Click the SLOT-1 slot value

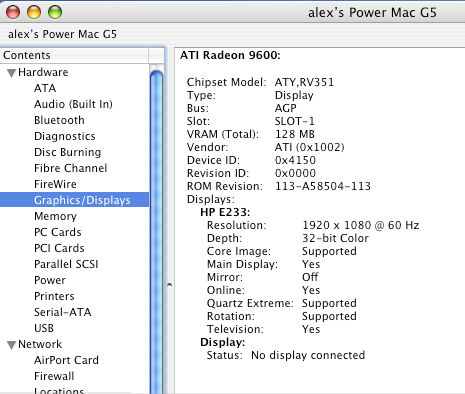(295, 121)
